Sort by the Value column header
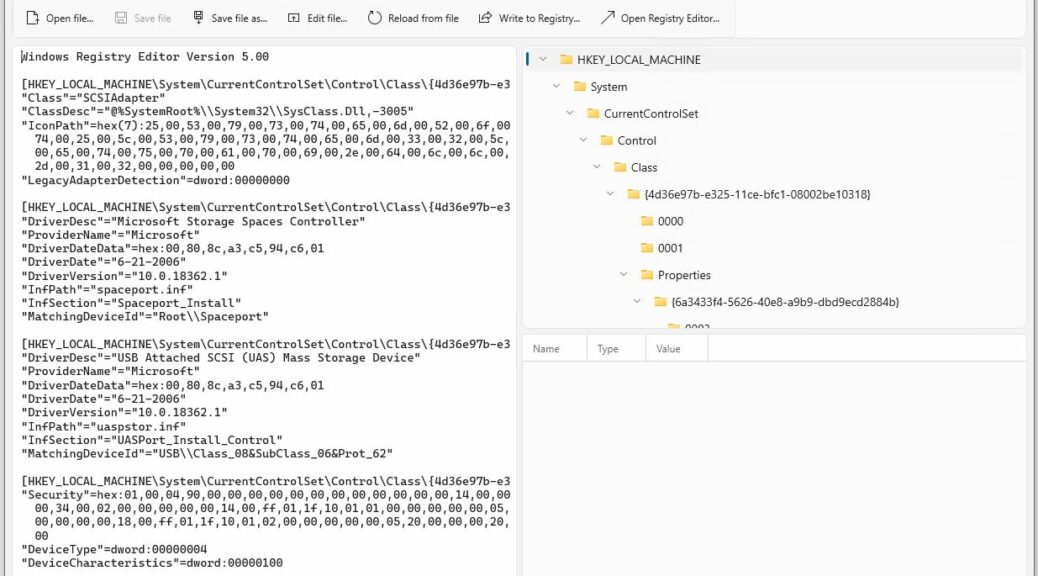 click(x=676, y=349)
